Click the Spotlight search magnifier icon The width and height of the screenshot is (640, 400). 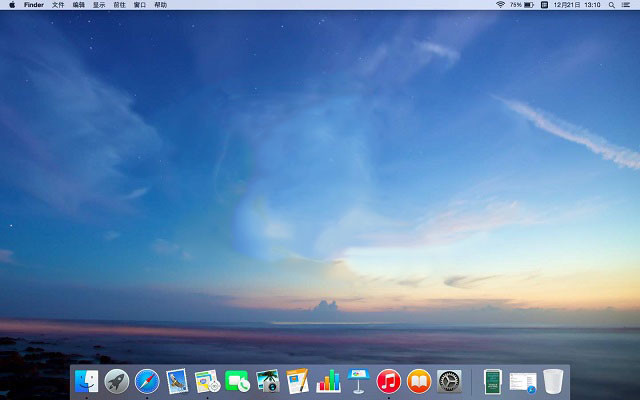(613, 5)
